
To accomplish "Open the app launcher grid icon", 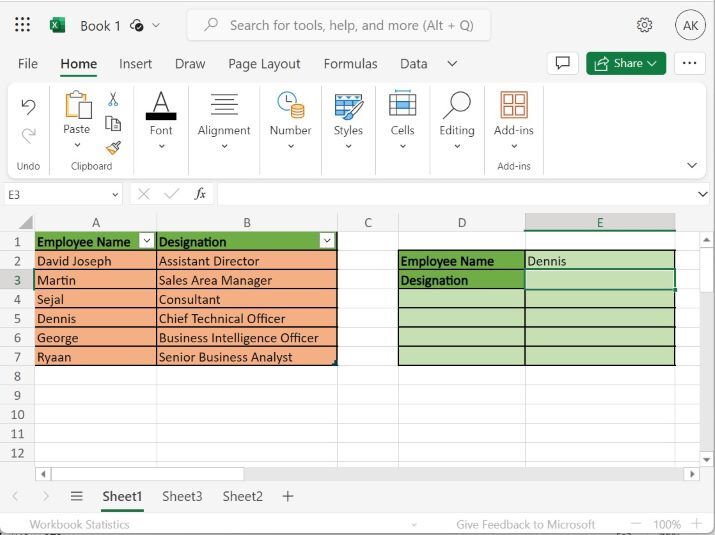I will (22, 25).
